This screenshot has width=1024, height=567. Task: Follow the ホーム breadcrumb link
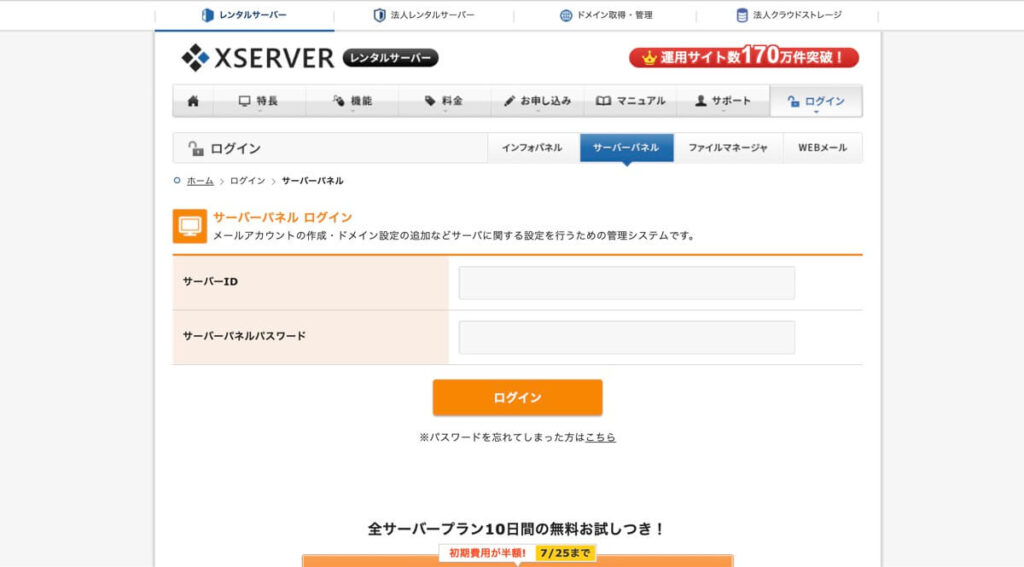pos(200,181)
